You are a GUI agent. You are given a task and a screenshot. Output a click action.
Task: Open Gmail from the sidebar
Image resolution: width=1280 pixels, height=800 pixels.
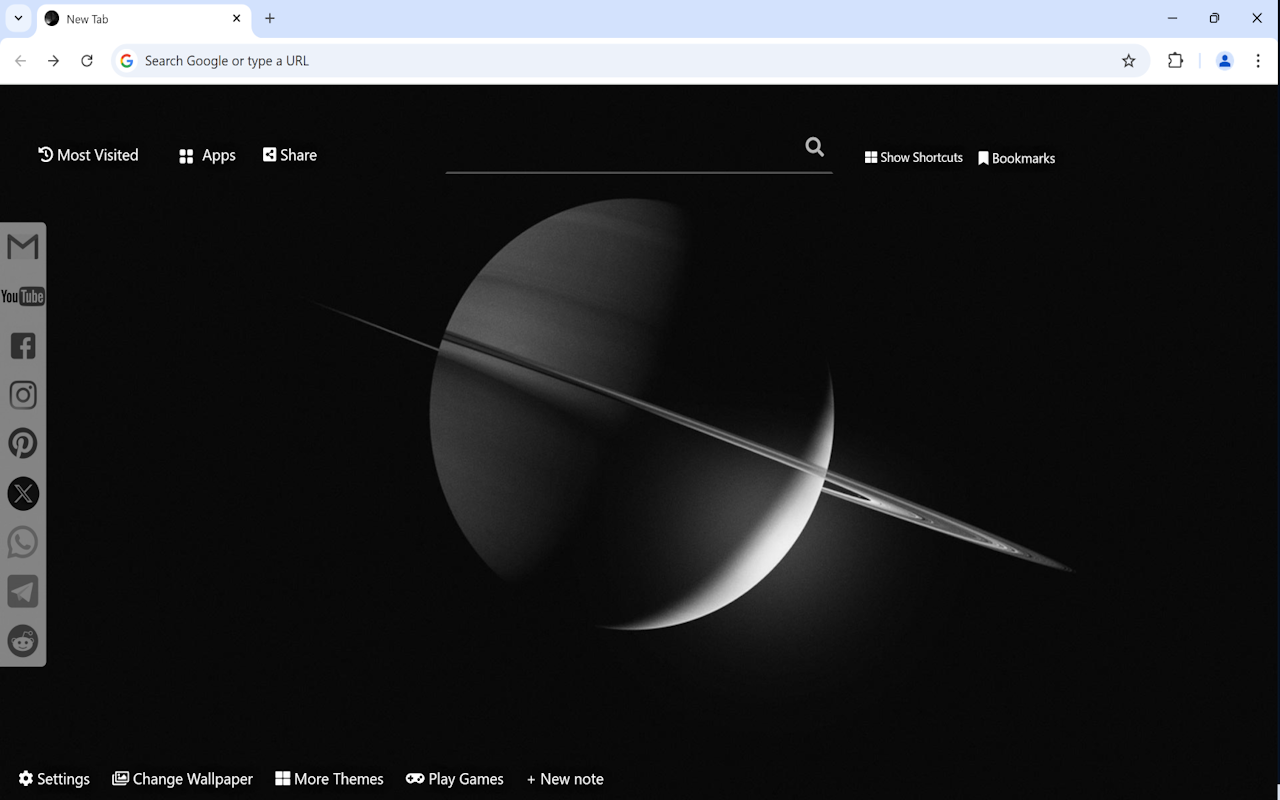click(x=22, y=246)
